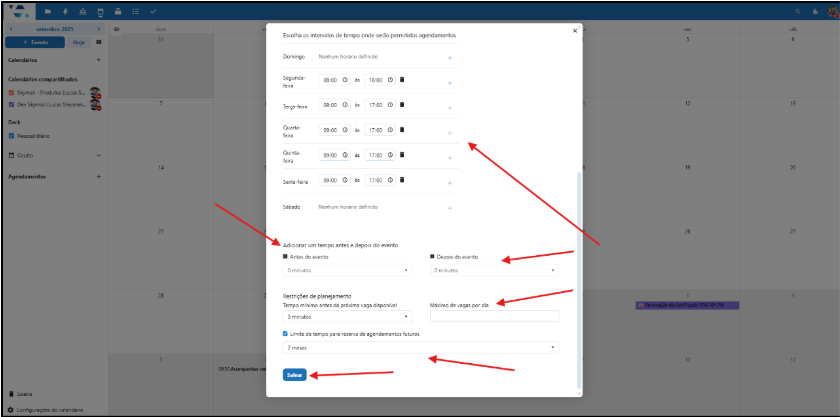Image resolution: width=840 pixels, height=417 pixels.
Task: Close the appointment settings dialog
Action: click(575, 30)
